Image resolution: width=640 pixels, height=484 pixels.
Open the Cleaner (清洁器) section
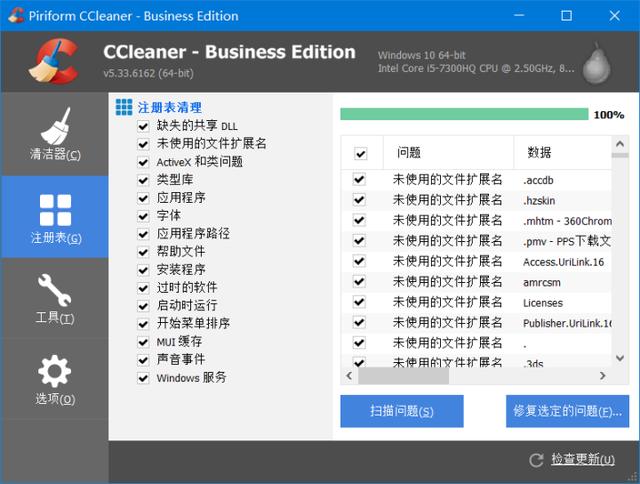55,134
